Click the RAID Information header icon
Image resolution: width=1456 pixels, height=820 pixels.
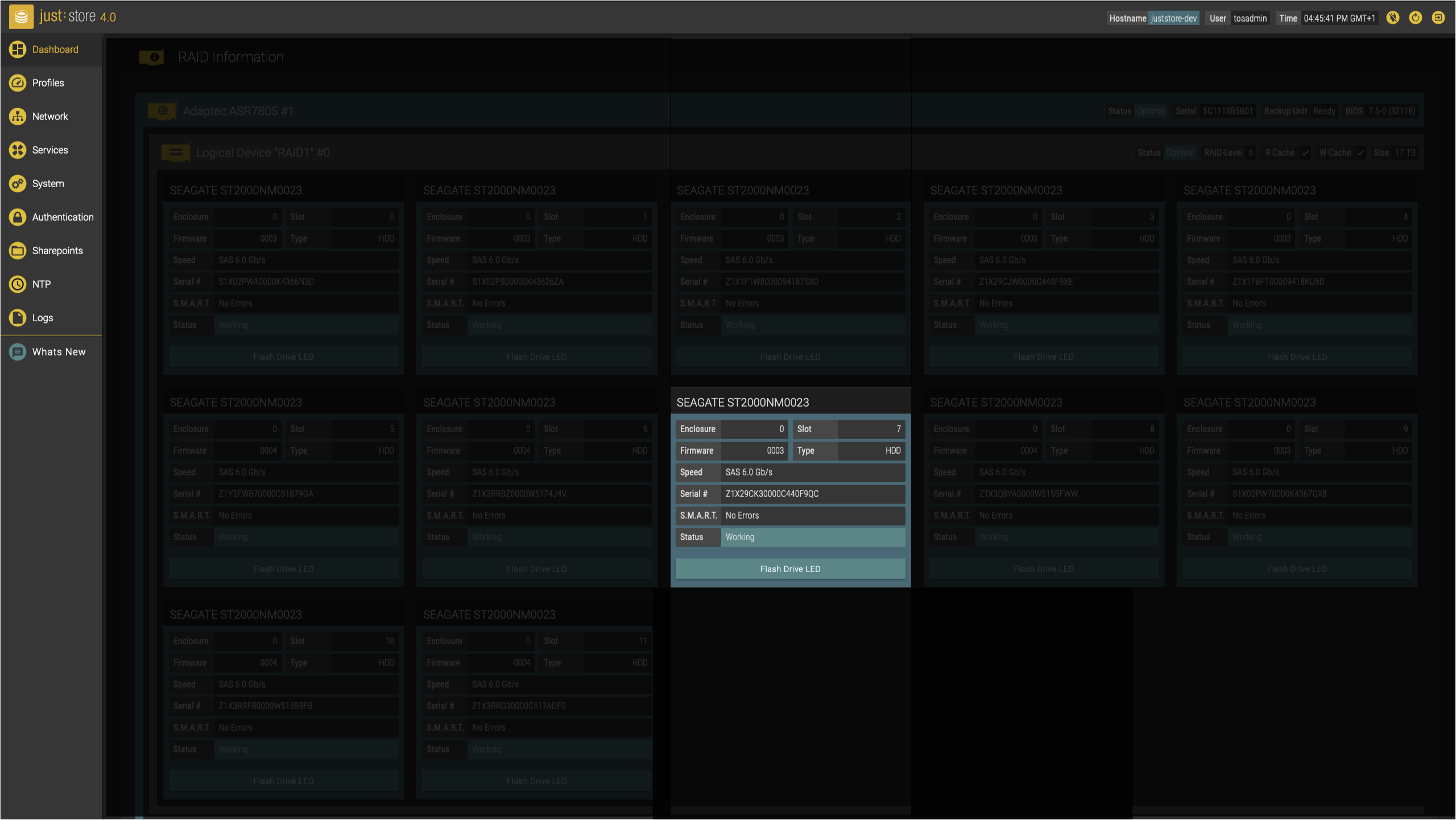pos(152,57)
